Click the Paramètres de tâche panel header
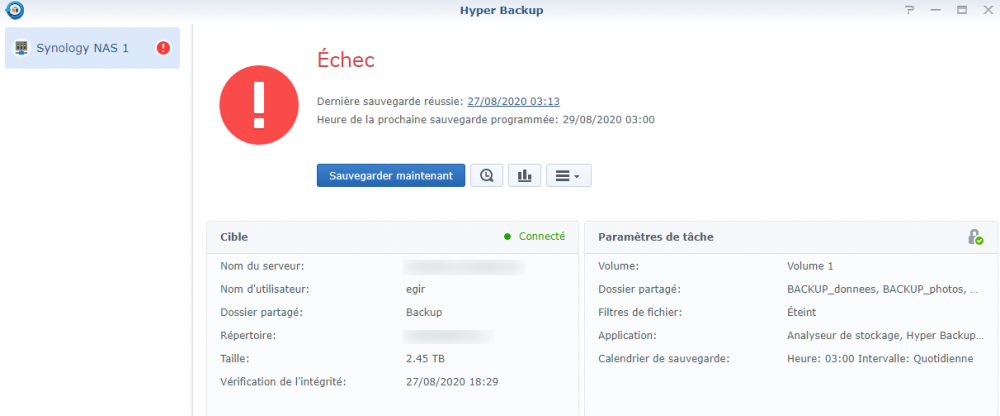This screenshot has height=416, width=1000. [791, 237]
